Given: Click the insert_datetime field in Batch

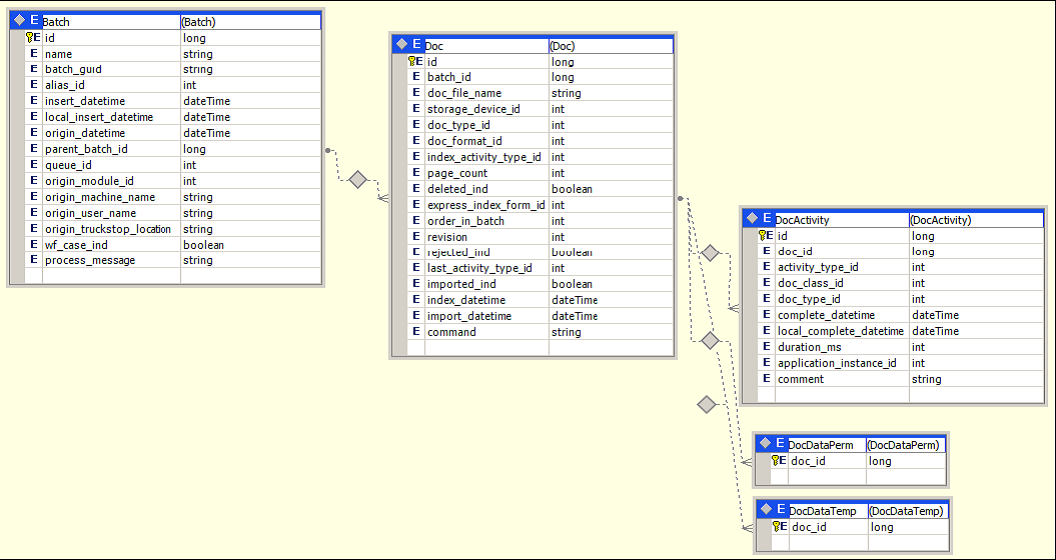Looking at the screenshot, I should pos(112,101).
